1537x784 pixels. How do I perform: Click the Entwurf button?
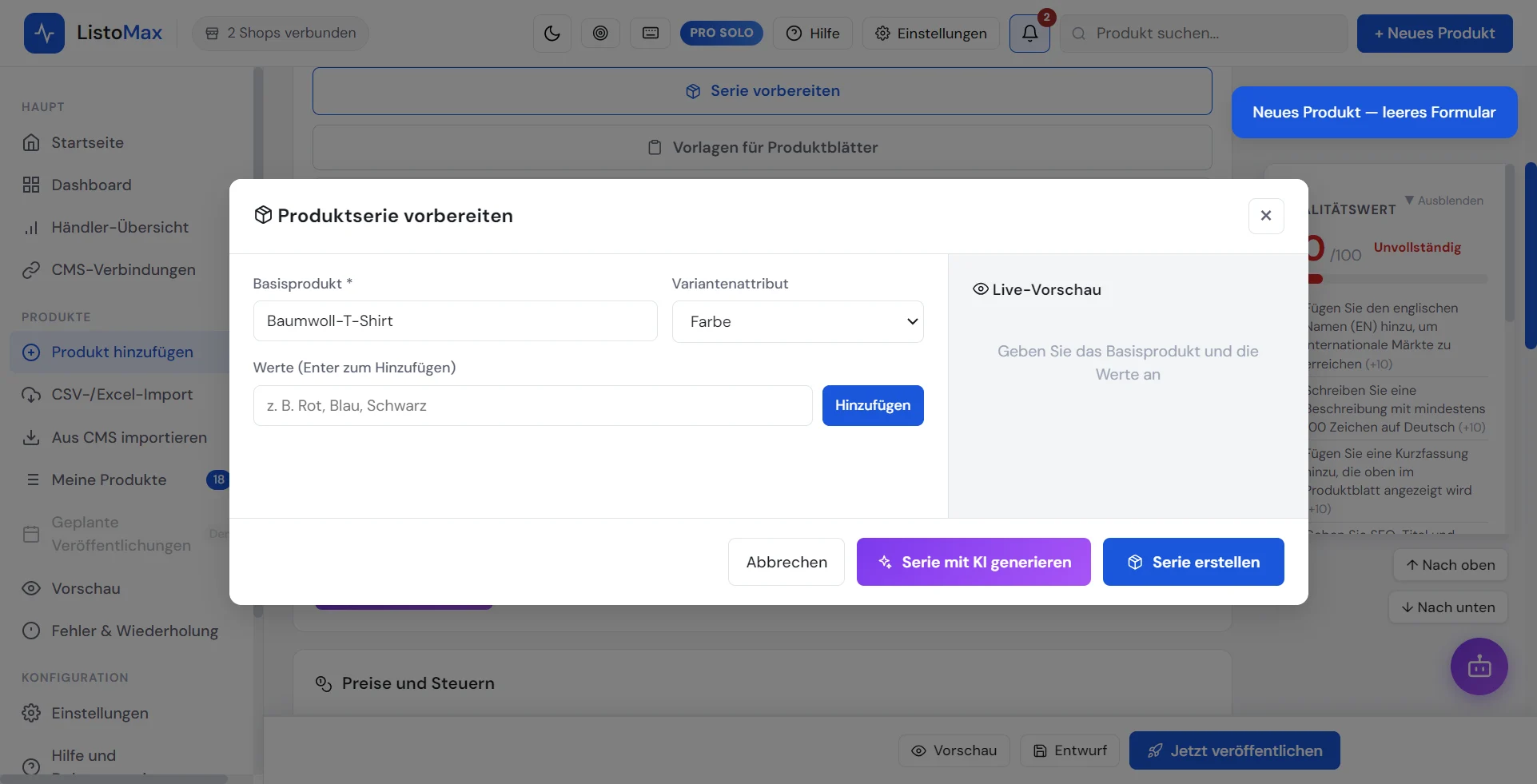1069,750
